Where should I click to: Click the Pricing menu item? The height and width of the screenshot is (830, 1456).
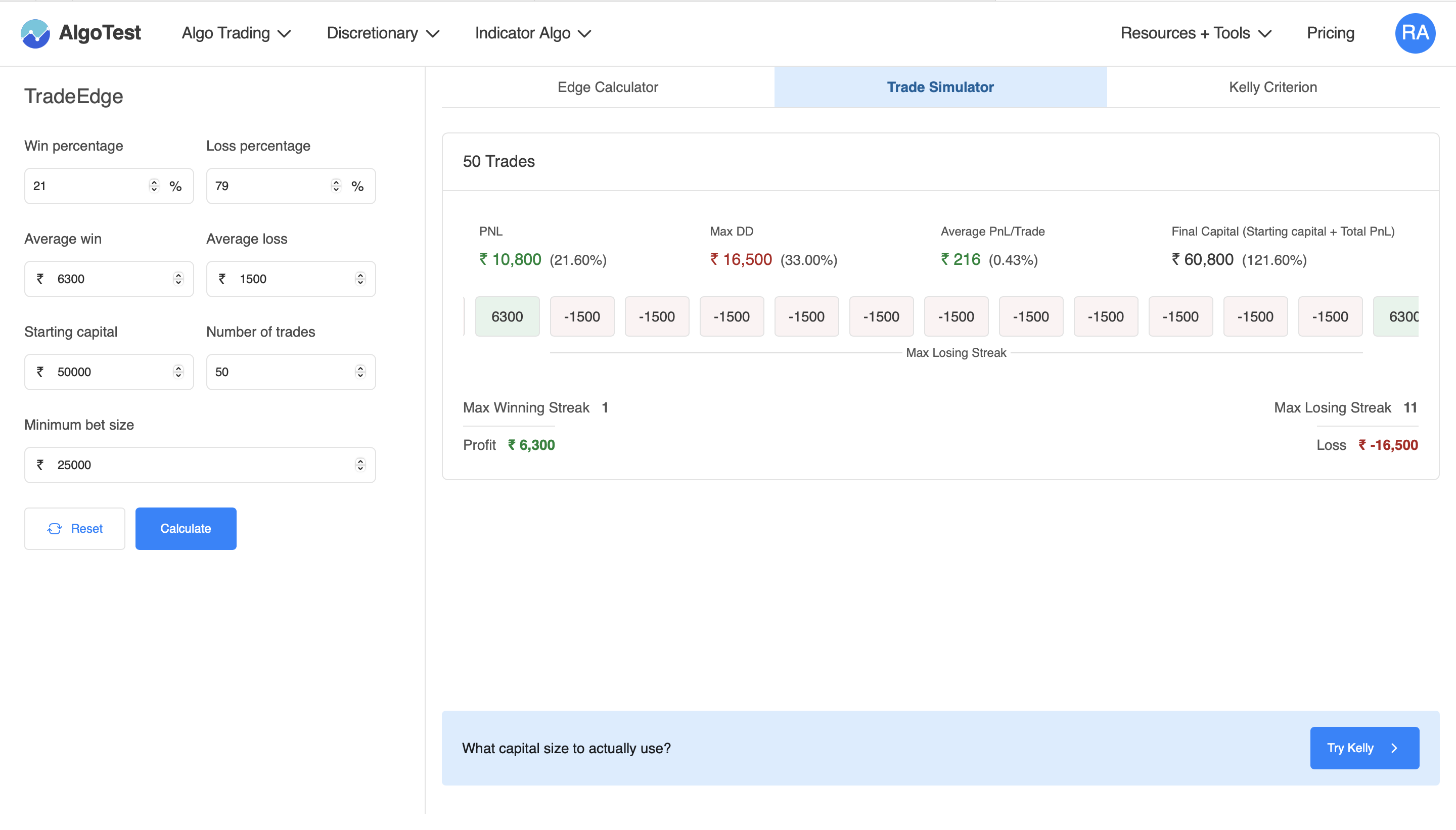click(1330, 33)
